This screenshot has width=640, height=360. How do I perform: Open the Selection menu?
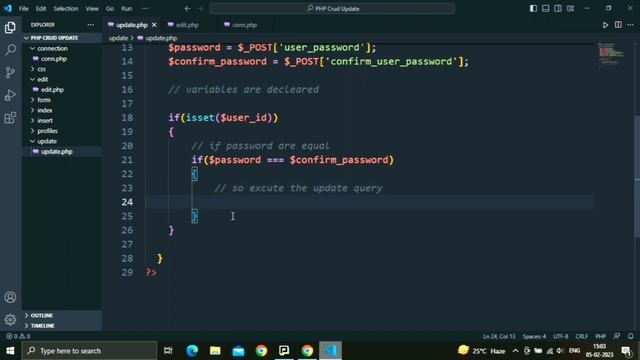pos(66,8)
